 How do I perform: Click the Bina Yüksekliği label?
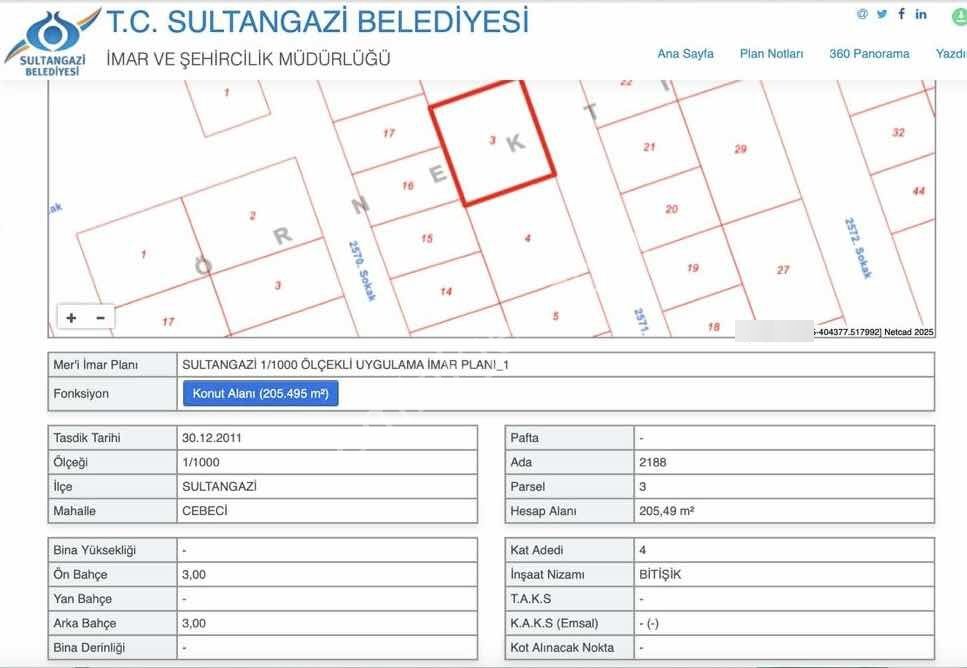tap(94, 550)
